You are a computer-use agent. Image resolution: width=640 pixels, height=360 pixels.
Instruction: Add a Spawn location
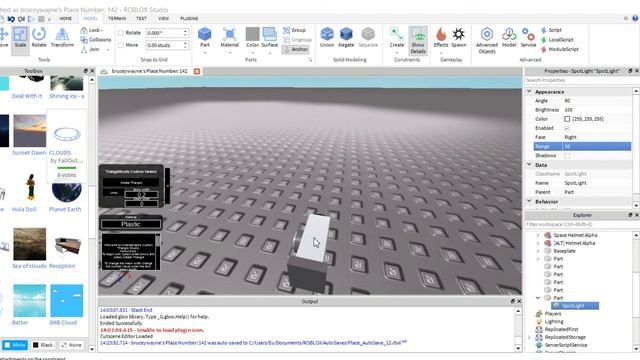pos(458,38)
